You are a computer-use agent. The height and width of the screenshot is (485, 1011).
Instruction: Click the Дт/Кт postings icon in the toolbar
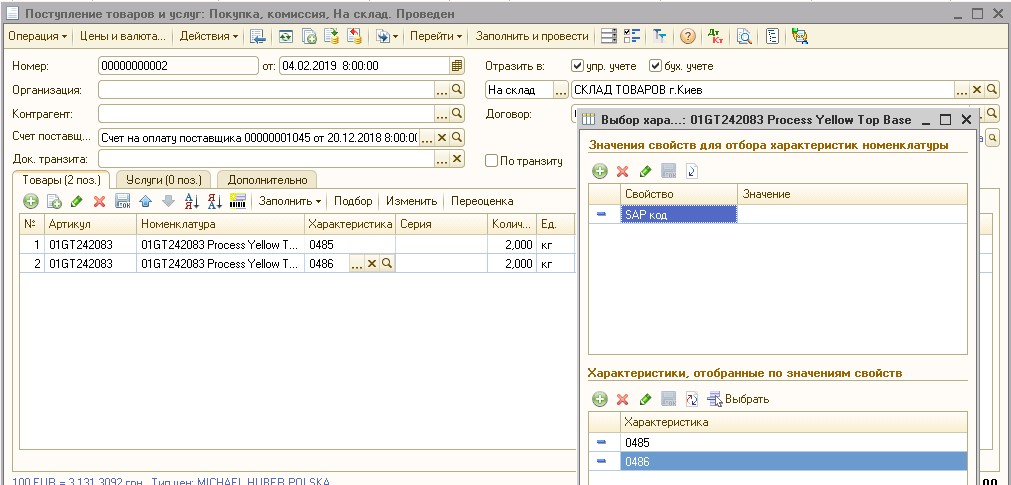click(x=715, y=36)
